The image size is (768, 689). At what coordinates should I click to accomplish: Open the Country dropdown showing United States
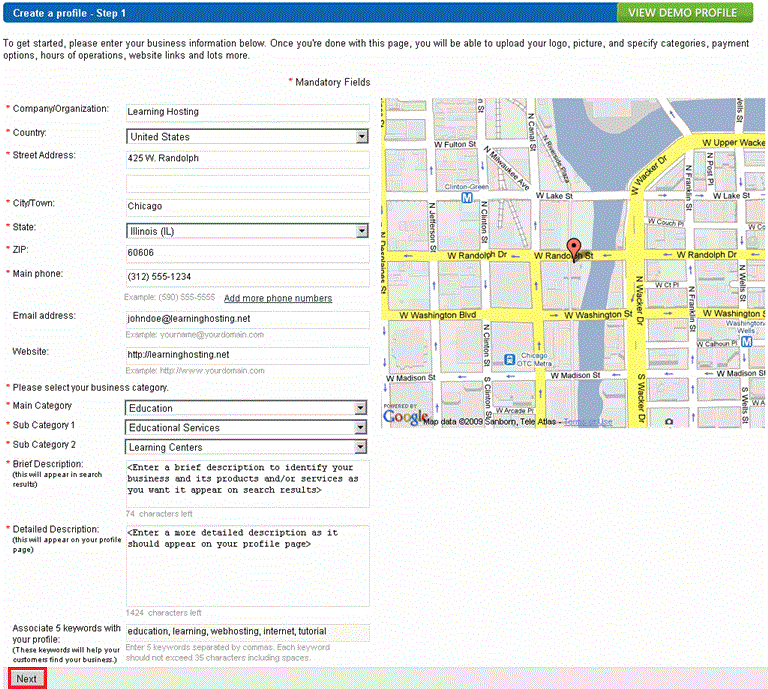(x=247, y=137)
